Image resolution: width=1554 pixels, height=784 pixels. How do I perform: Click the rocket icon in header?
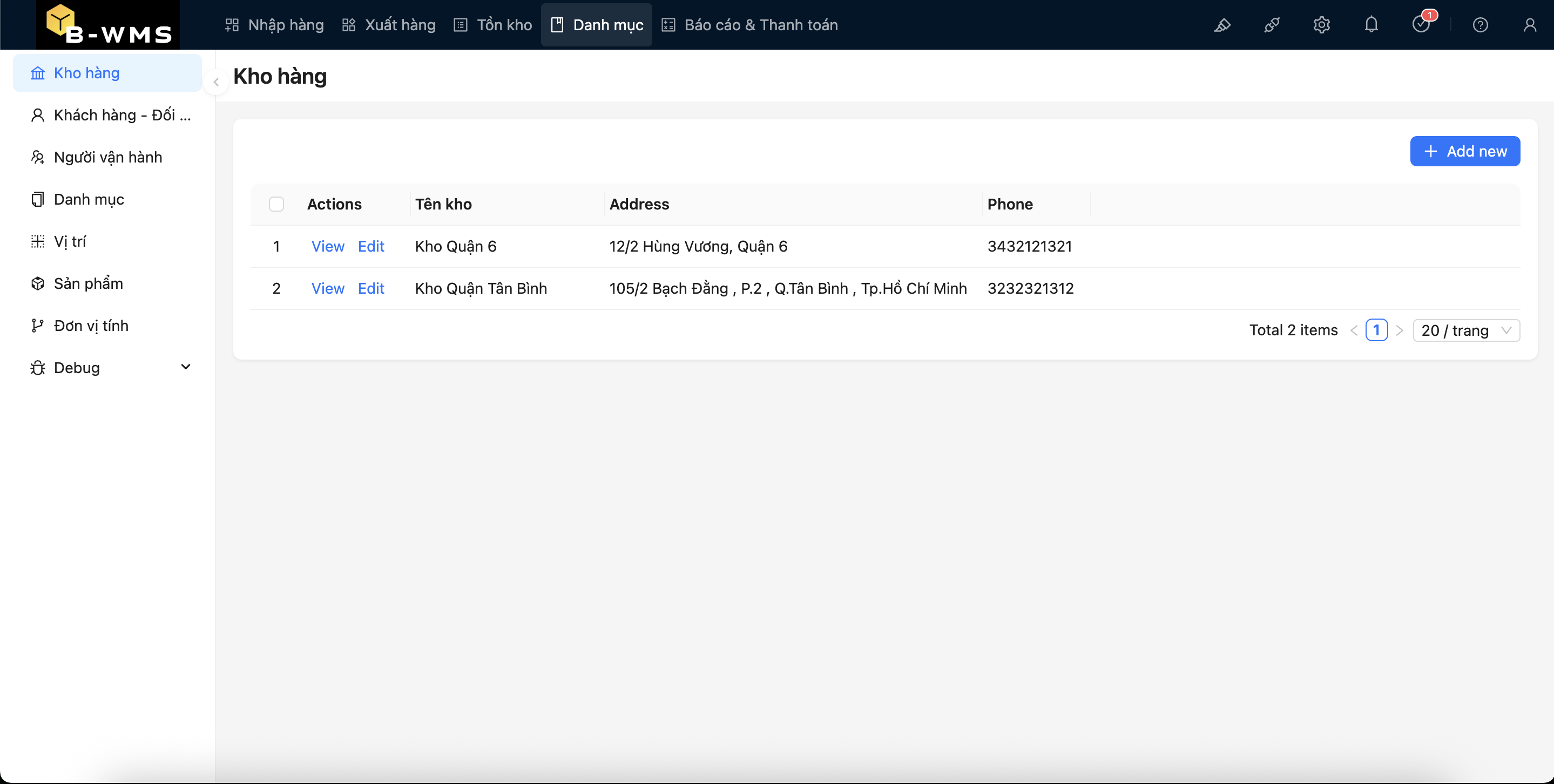(x=1272, y=25)
